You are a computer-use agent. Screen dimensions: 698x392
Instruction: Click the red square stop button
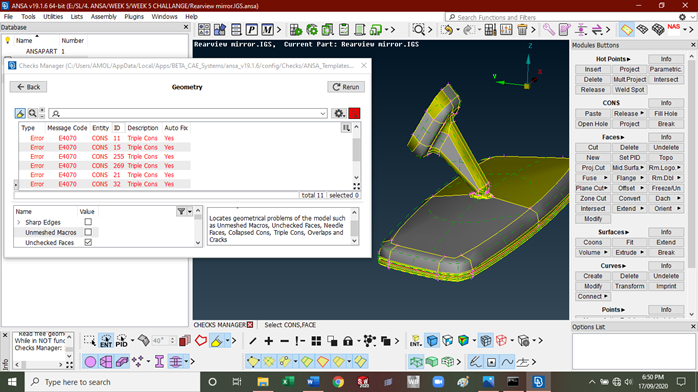[354, 113]
